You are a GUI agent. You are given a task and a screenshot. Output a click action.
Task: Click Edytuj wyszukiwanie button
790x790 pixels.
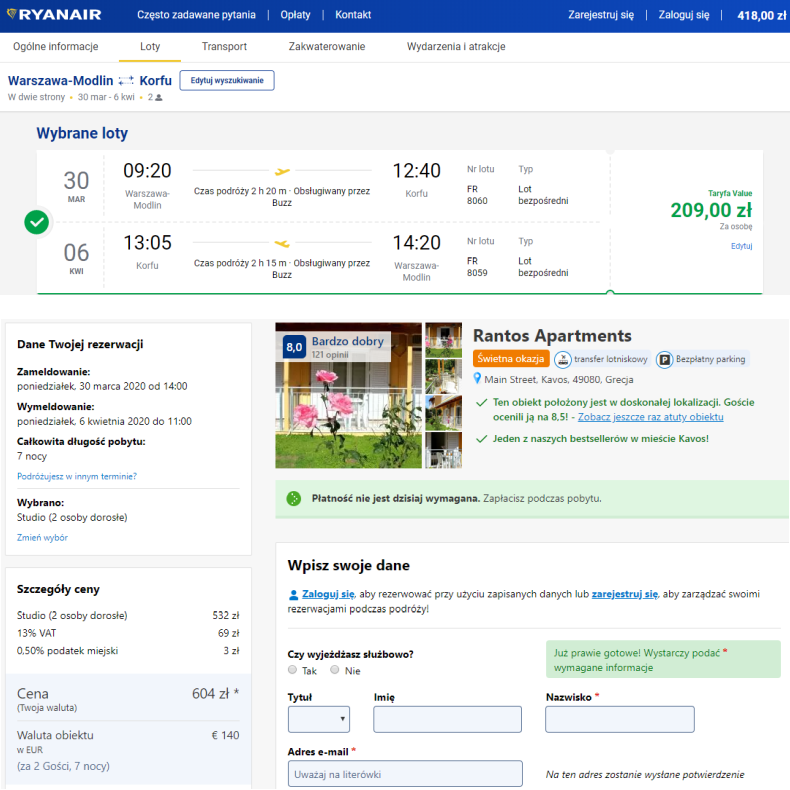(227, 81)
